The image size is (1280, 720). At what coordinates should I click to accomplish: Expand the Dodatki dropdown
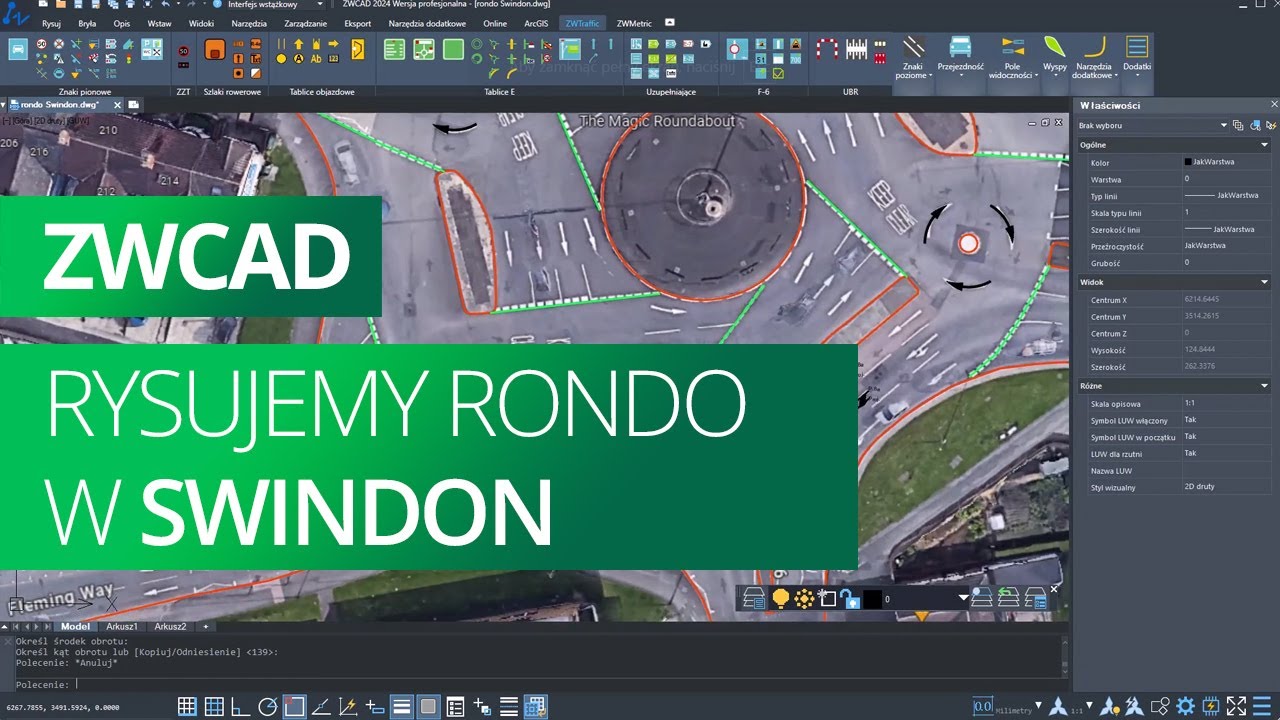tap(1137, 55)
